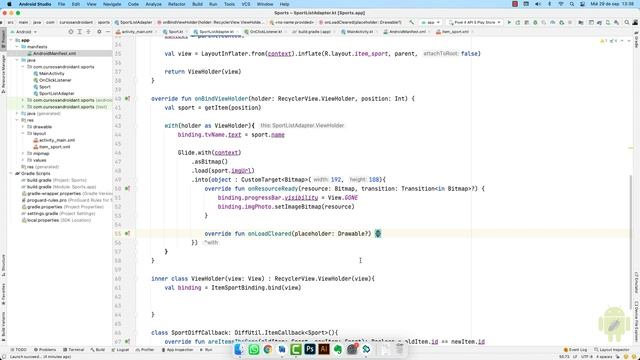The image size is (640, 360).
Task: Open the Search Everywhere magnifier icon
Action: tap(627, 22)
